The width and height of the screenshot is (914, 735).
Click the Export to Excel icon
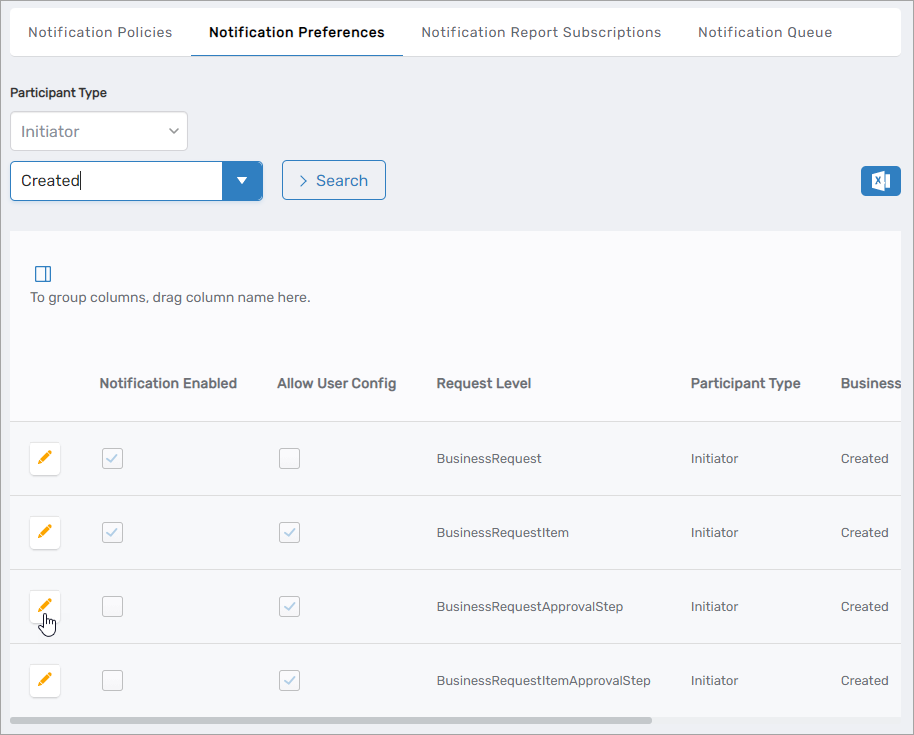880,181
